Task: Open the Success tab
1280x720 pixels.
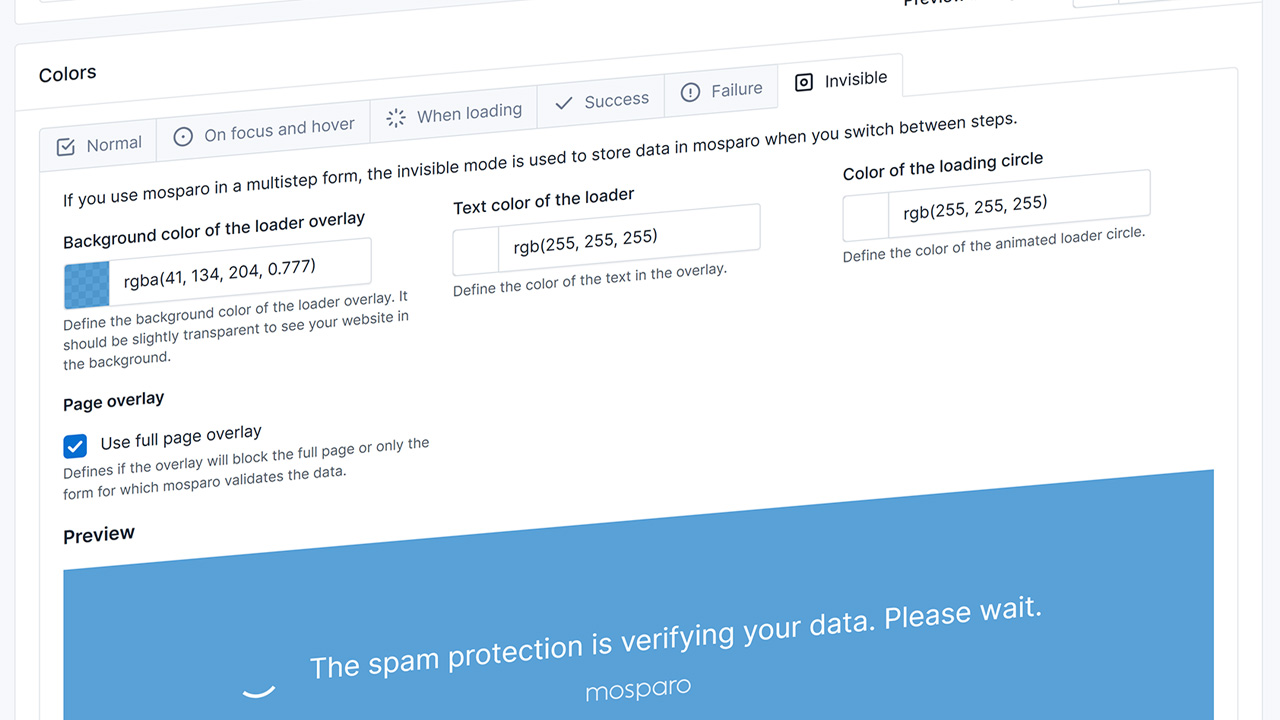Action: 601,101
